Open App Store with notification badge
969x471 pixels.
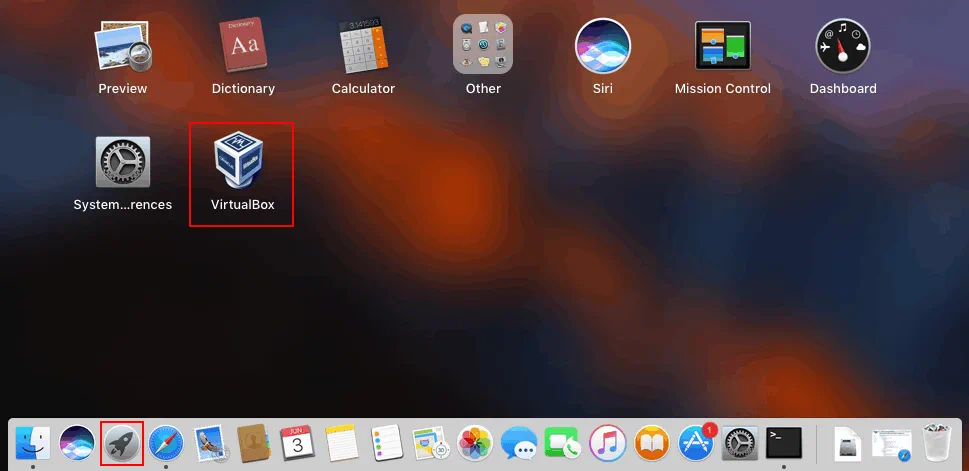tap(695, 442)
